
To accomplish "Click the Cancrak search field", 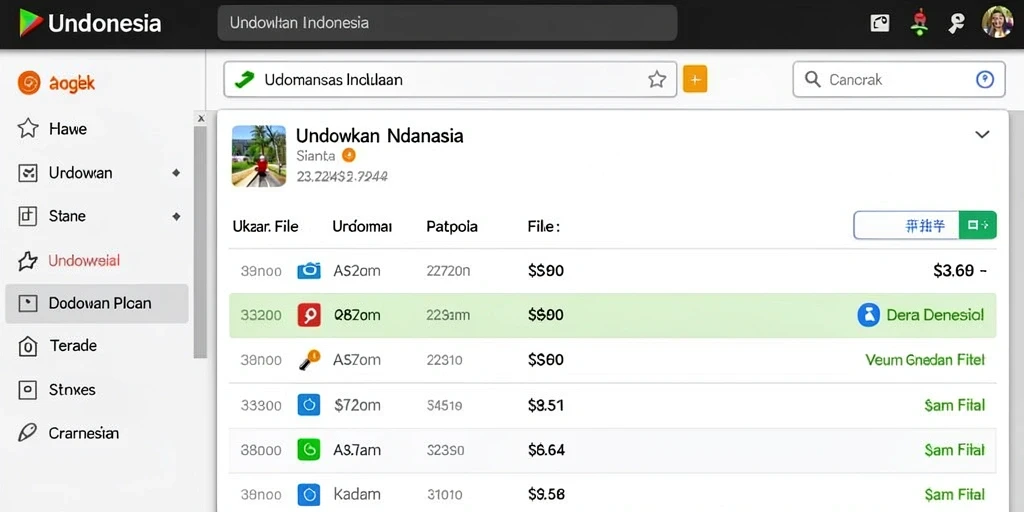I will click(x=899, y=80).
